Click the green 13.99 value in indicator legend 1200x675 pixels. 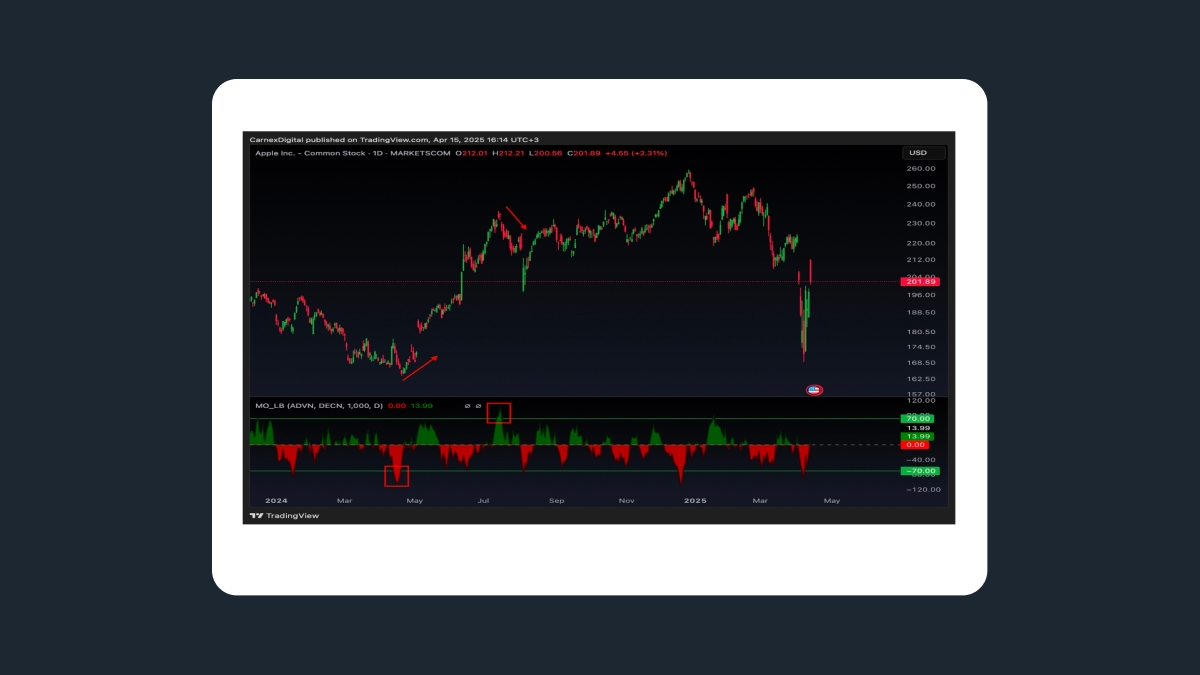coord(421,406)
